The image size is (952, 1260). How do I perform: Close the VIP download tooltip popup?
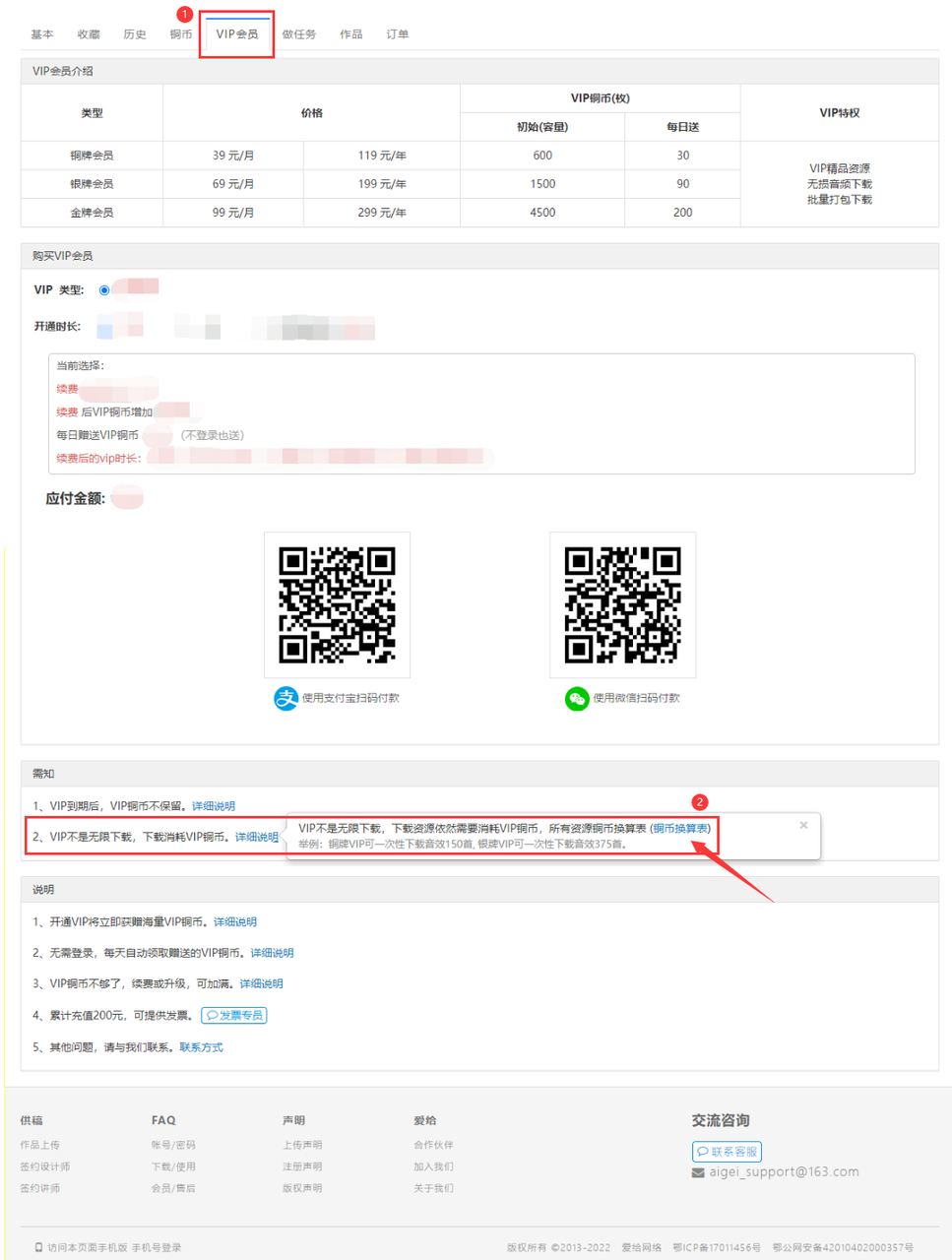click(x=803, y=825)
